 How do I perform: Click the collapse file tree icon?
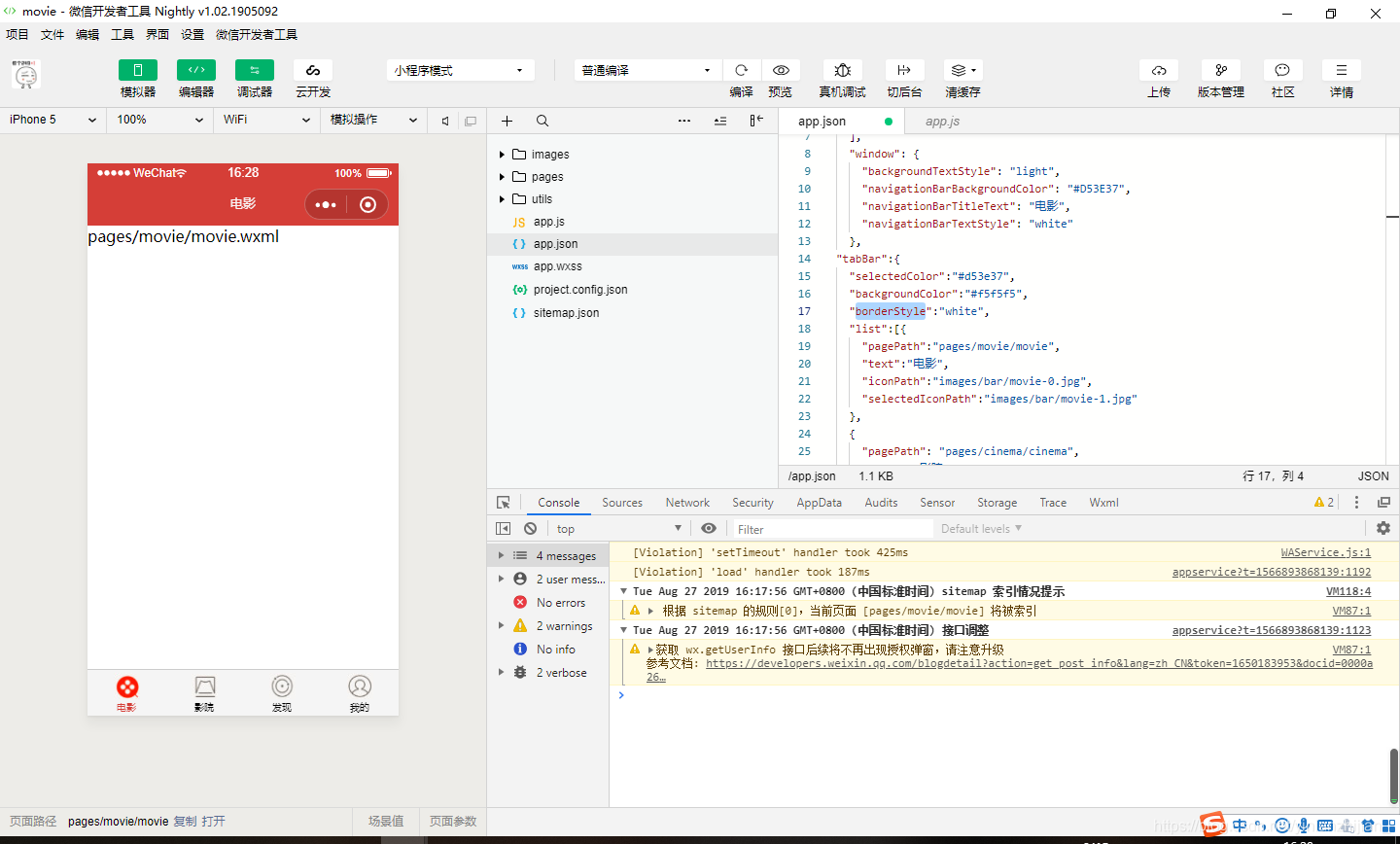[720, 121]
